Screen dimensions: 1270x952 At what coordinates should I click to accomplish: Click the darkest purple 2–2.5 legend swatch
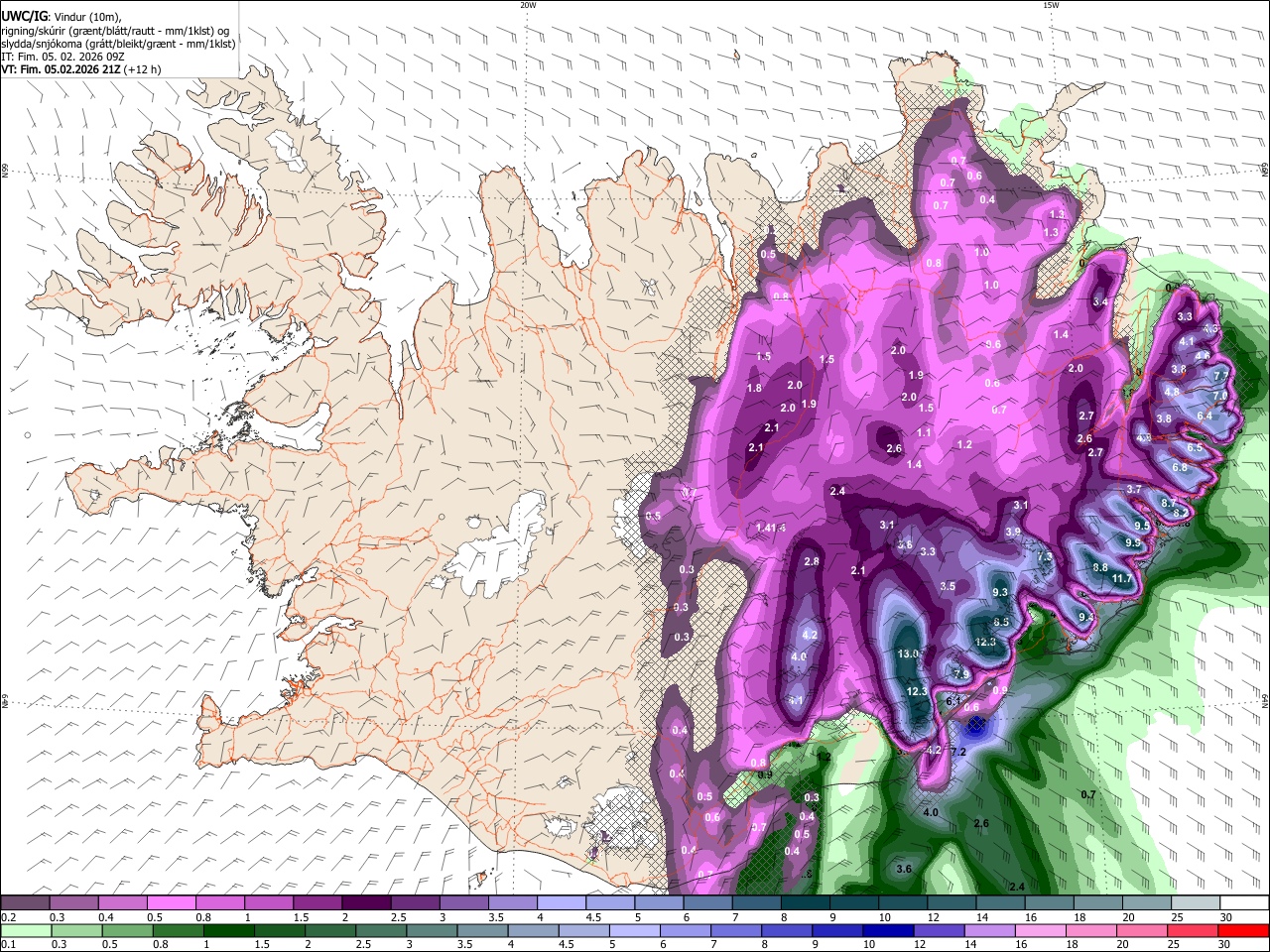[x=365, y=902]
